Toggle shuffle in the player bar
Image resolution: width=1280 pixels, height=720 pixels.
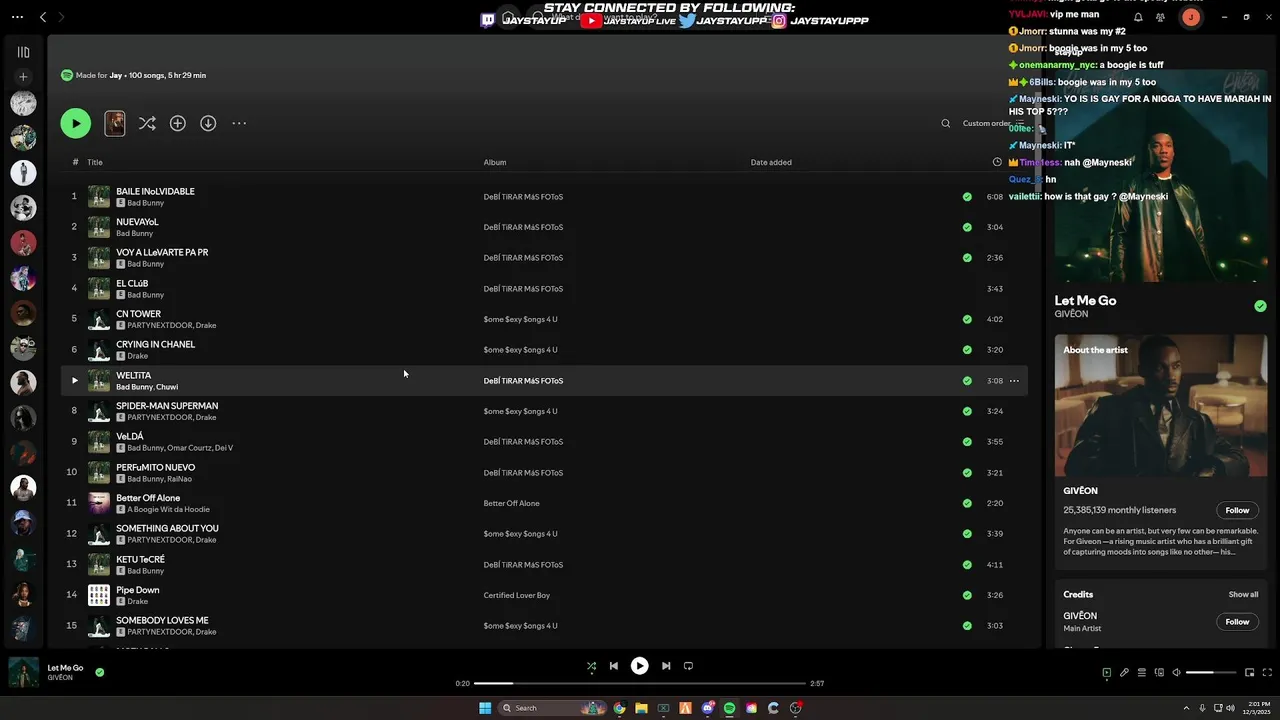591,666
